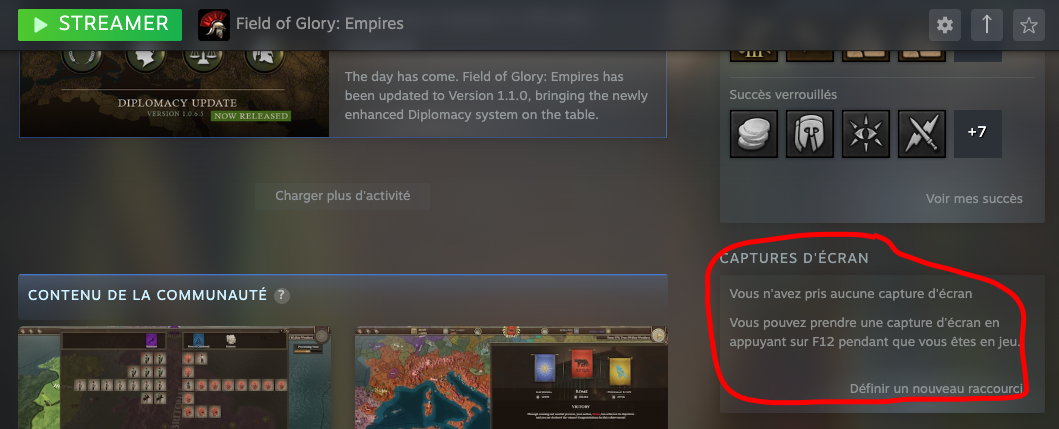Select the compass star locked achievement
Image resolution: width=1059 pixels, height=429 pixels.
coord(866,134)
